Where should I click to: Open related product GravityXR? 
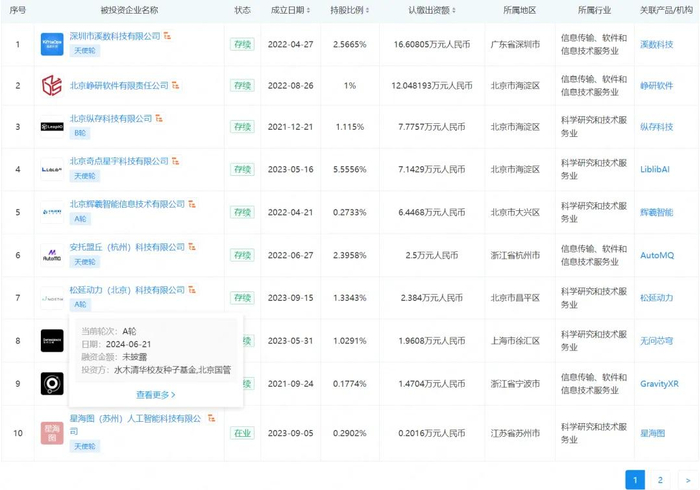coord(659,384)
